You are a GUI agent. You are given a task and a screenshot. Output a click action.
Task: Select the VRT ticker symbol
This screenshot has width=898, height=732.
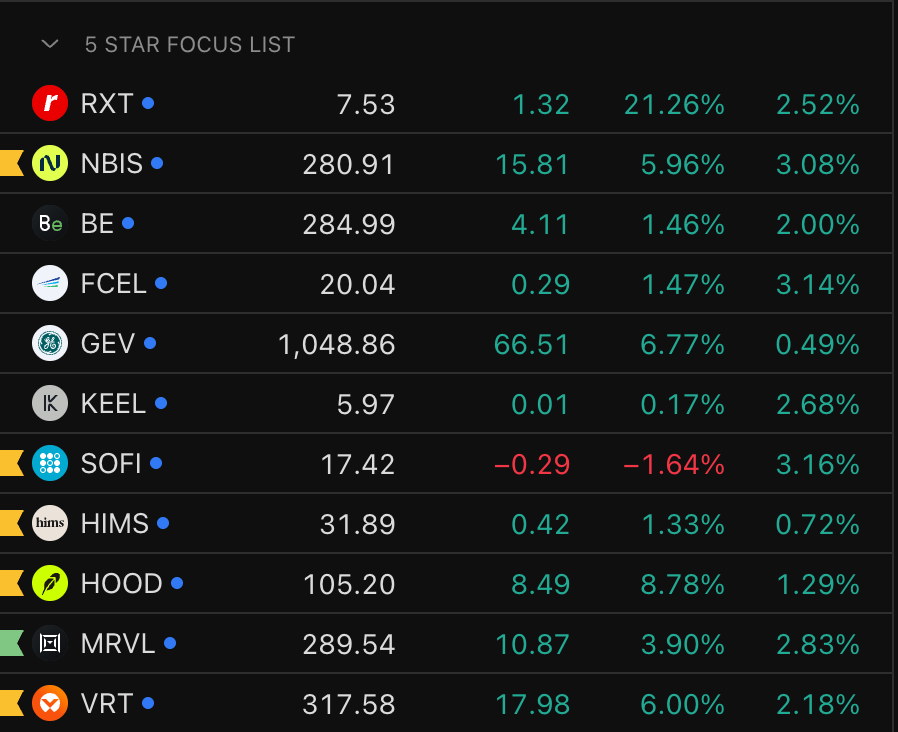107,703
